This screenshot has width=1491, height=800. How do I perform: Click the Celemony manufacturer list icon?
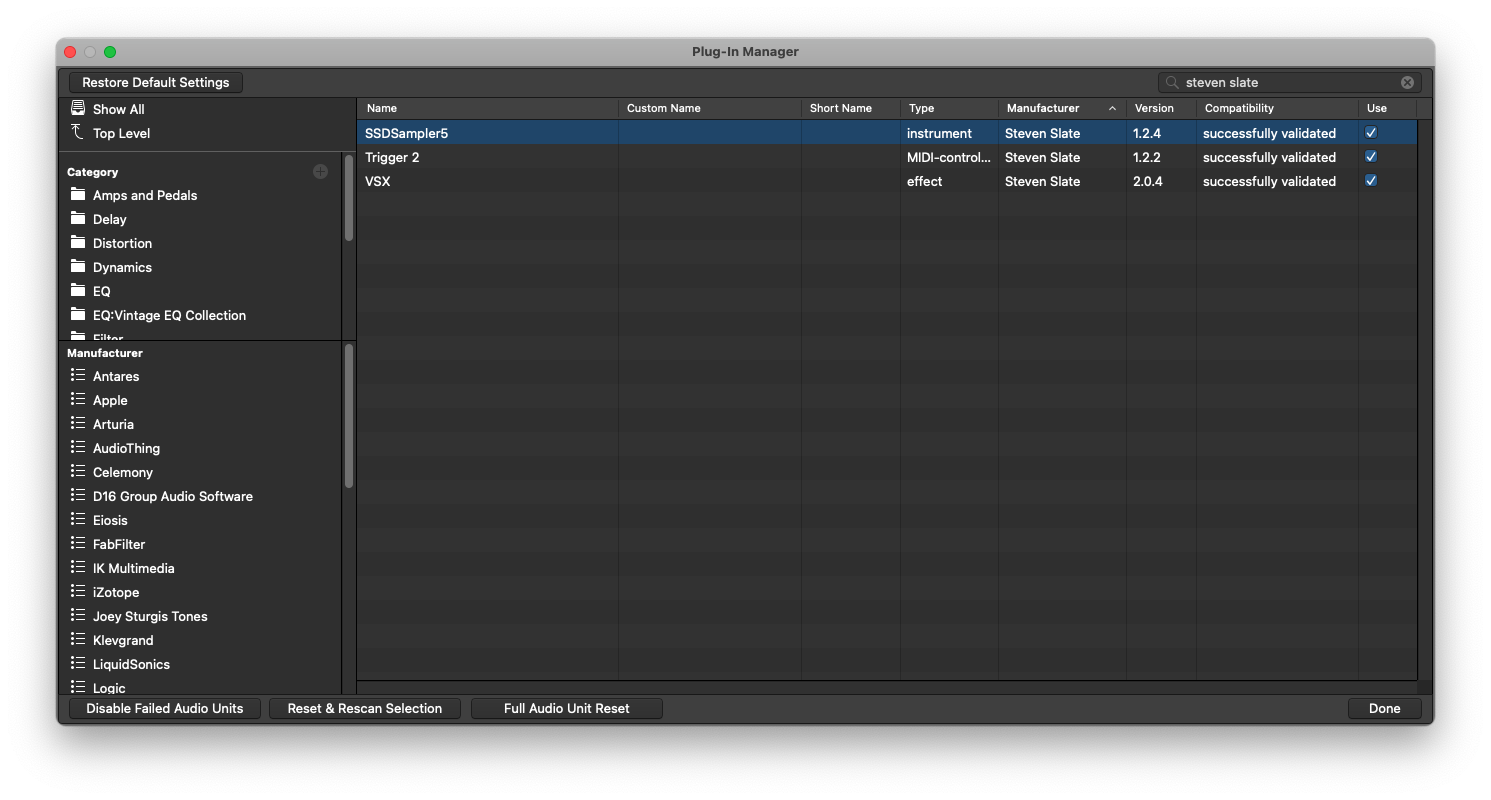coord(78,471)
